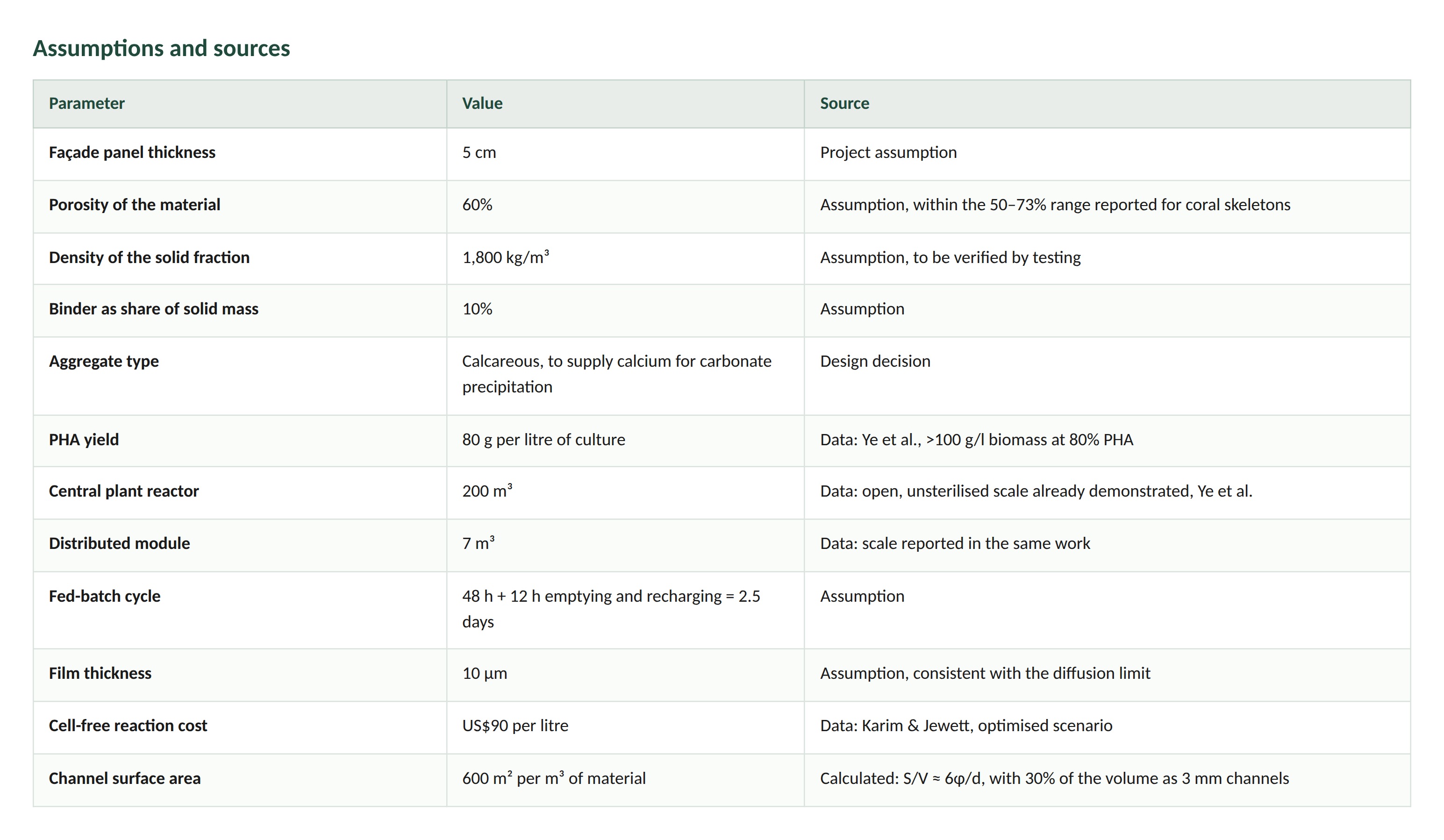Select the Cell-free reaction cost label
Image resolution: width=1444 pixels, height=840 pixels.
point(128,726)
